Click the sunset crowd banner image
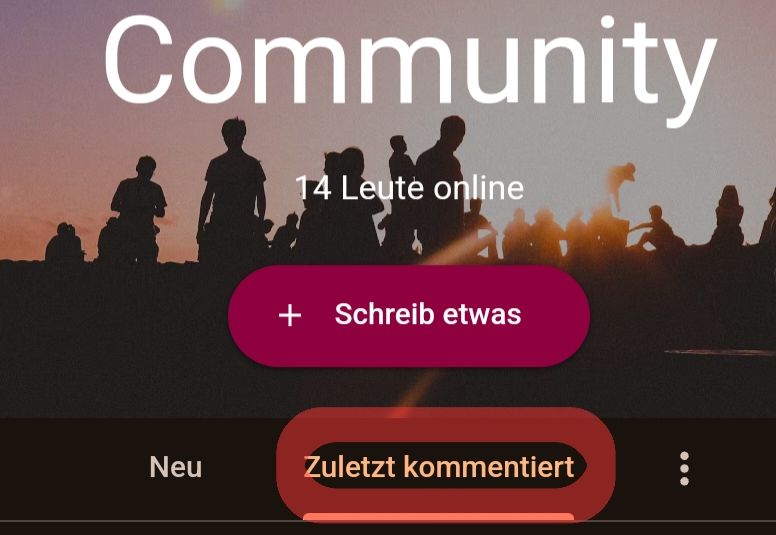Viewport: 776px width, 535px height. point(388,209)
